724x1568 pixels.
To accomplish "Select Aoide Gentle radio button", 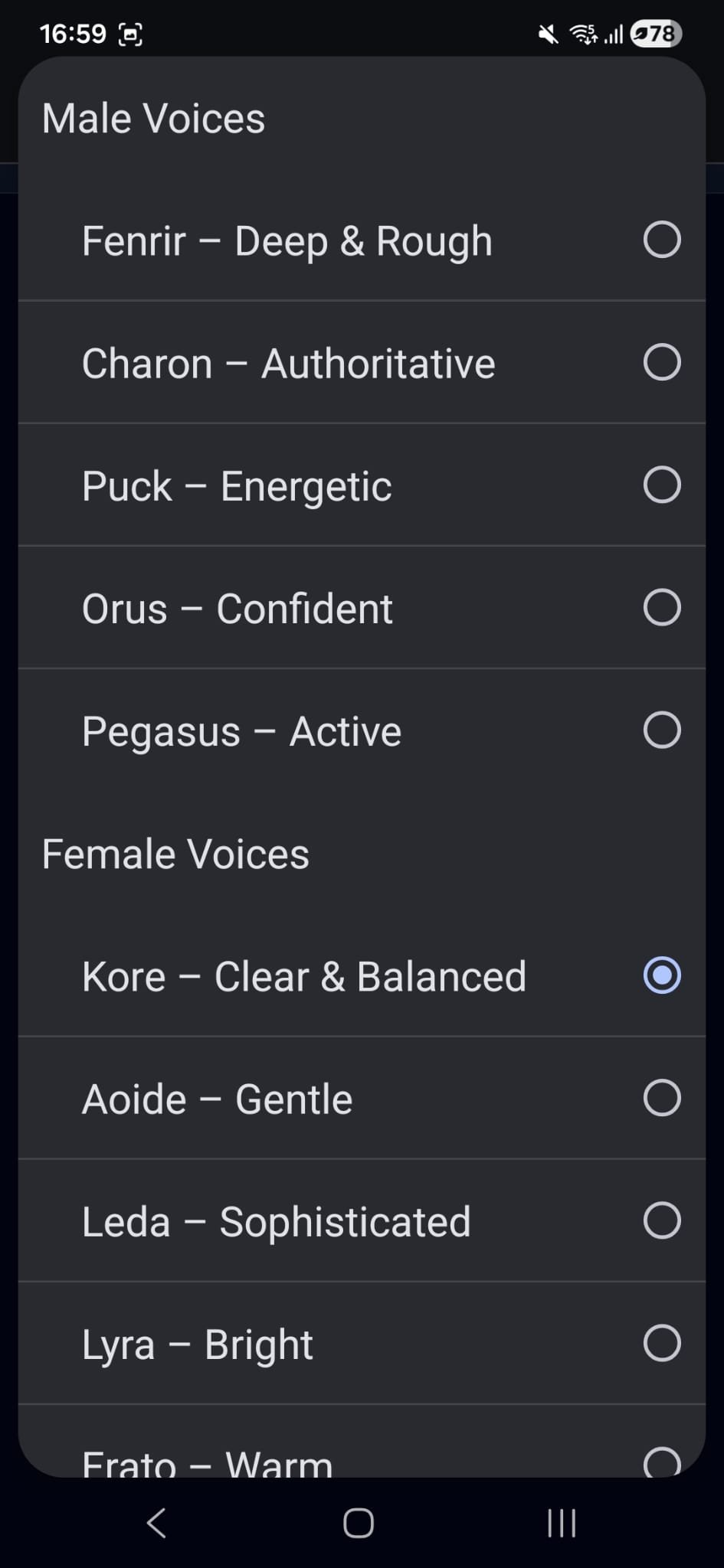I will [662, 1098].
